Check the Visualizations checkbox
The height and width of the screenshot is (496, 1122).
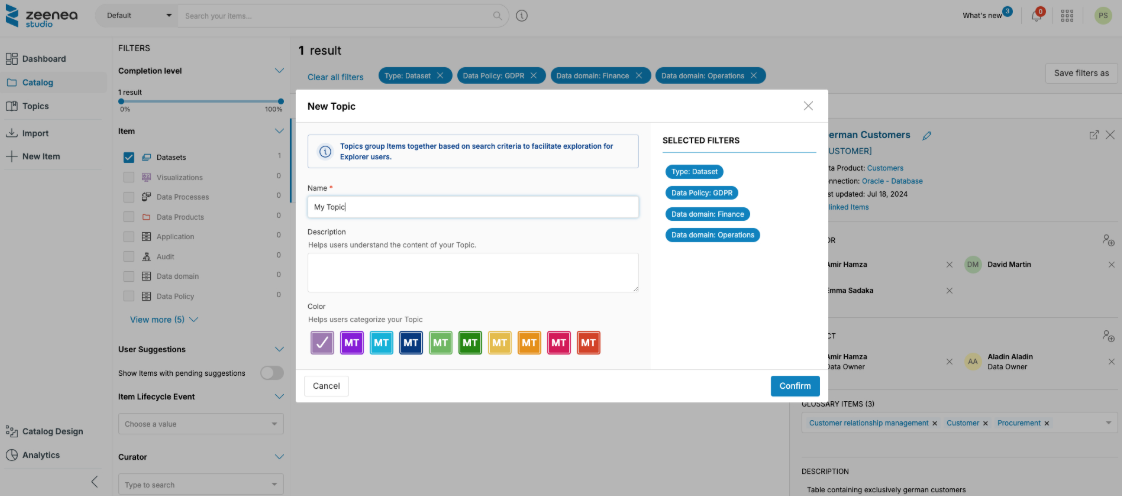coord(129,177)
